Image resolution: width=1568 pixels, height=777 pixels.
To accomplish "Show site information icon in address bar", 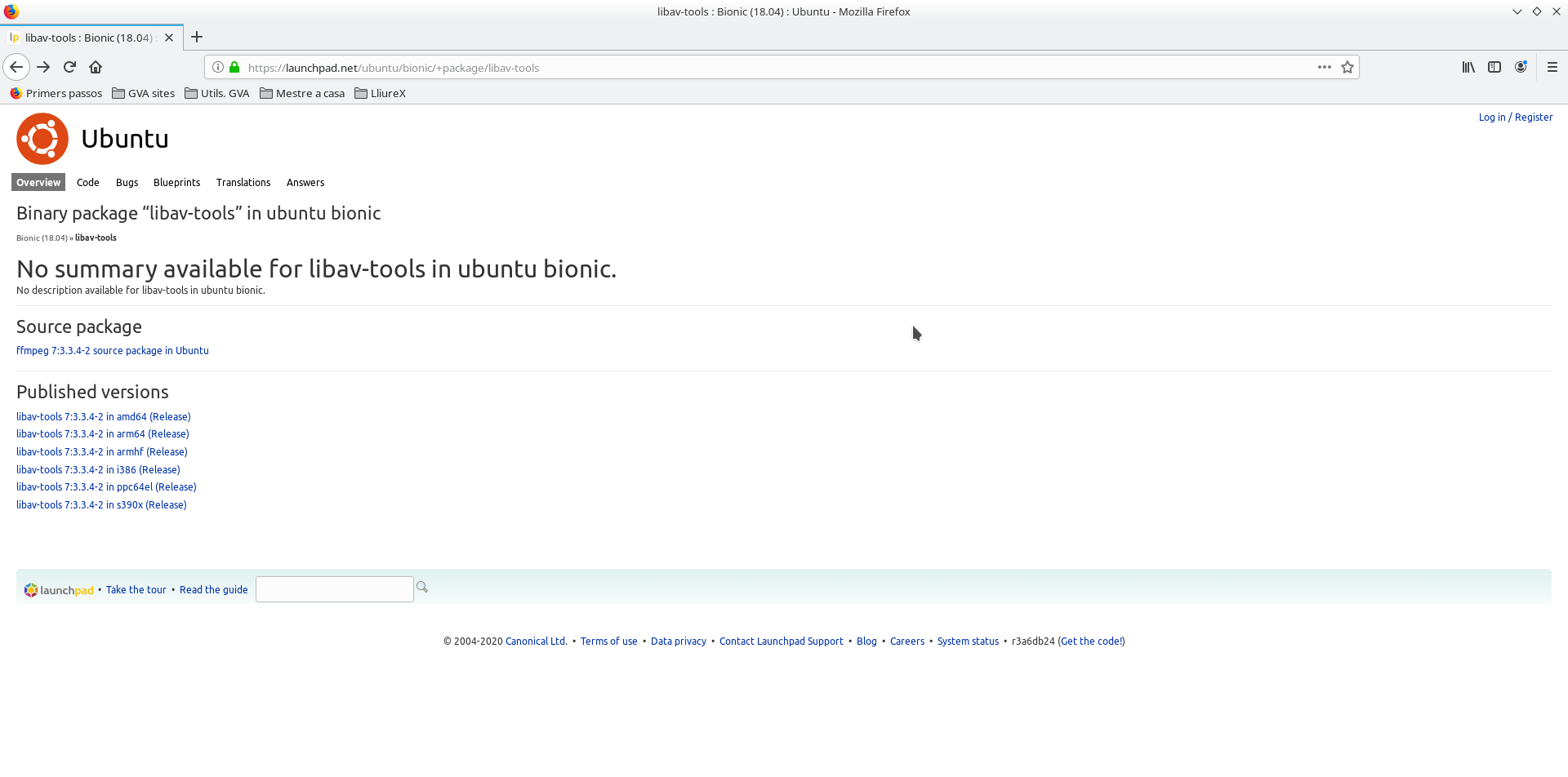I will coord(218,67).
